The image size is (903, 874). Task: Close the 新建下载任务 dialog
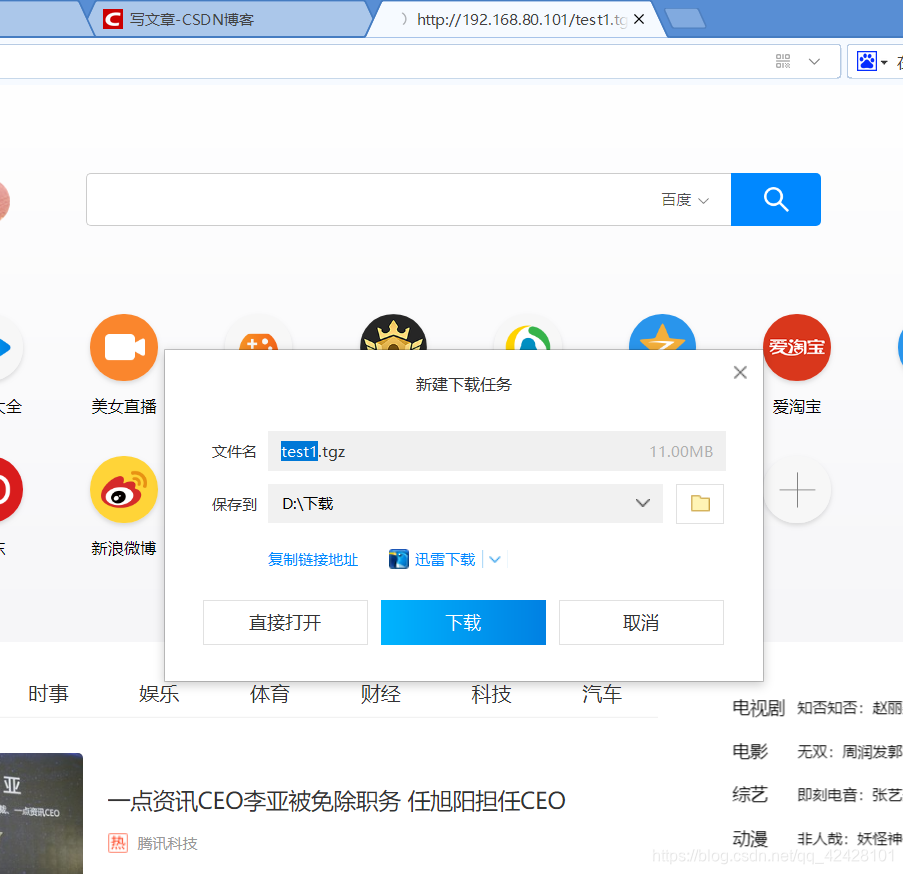[740, 373]
